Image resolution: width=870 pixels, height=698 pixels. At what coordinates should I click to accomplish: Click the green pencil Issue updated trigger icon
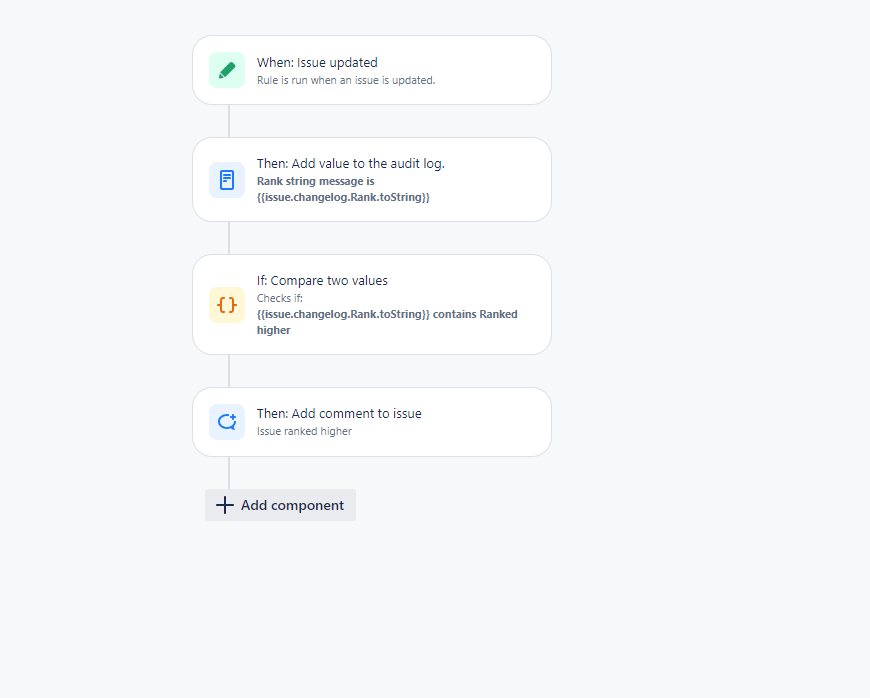[x=227, y=70]
